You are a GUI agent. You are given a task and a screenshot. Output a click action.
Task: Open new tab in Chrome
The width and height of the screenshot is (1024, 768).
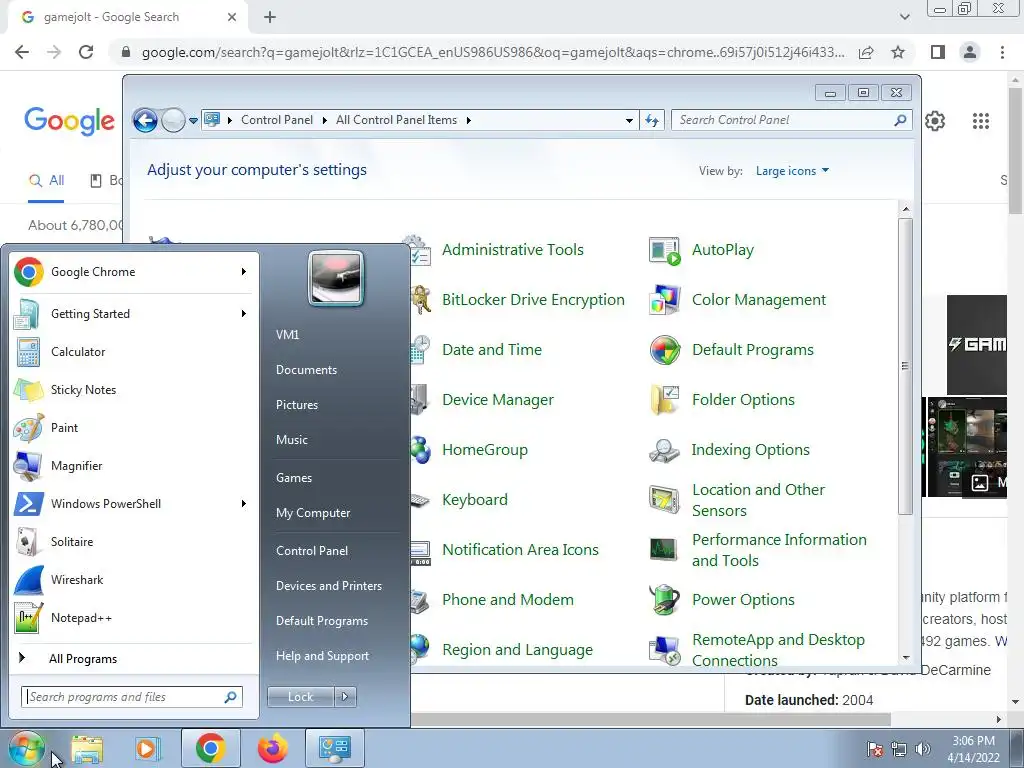coord(270,18)
